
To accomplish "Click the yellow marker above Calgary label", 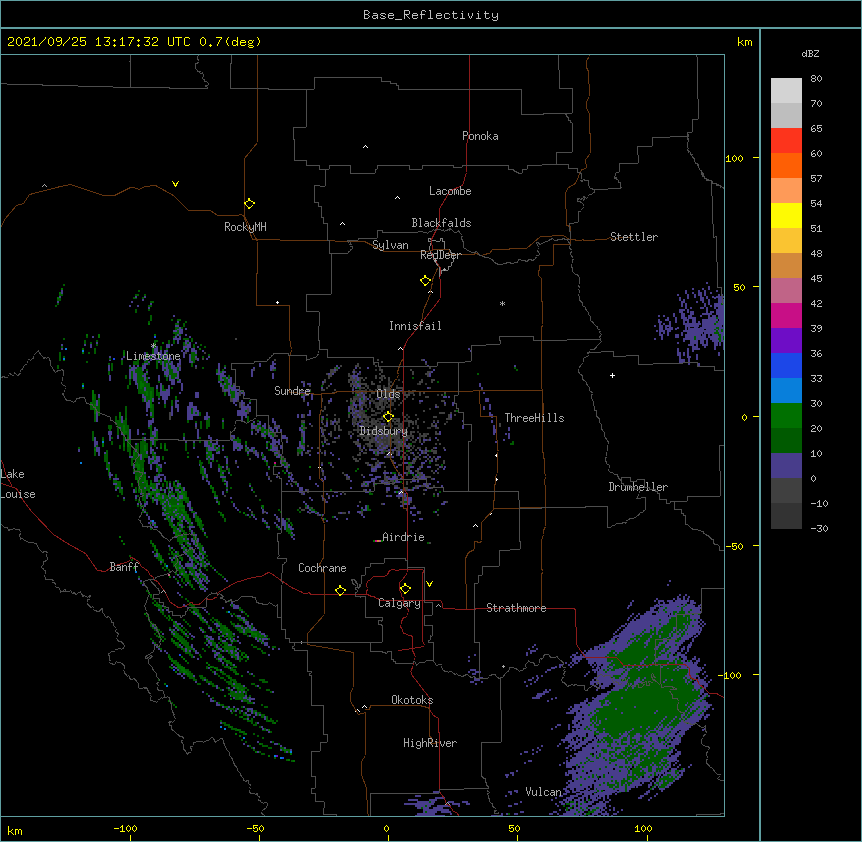I will coord(405,589).
